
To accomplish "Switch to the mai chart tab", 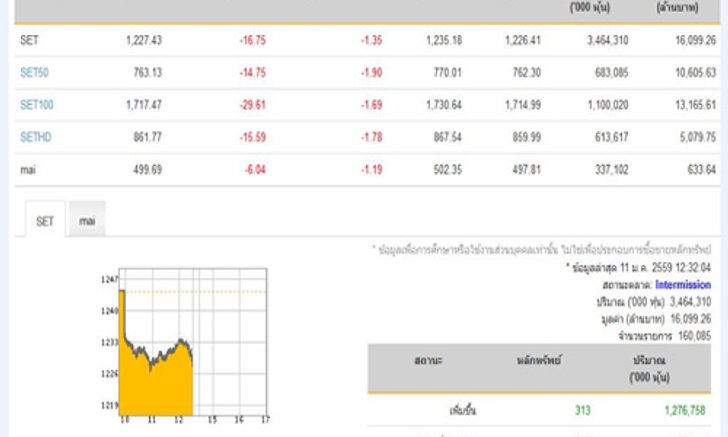I will (87, 219).
